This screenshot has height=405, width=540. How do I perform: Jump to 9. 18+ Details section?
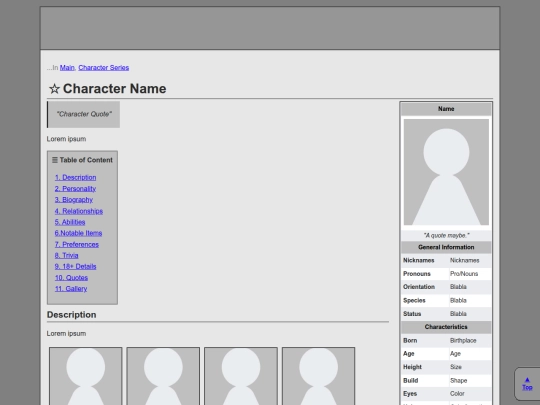pos(75,267)
